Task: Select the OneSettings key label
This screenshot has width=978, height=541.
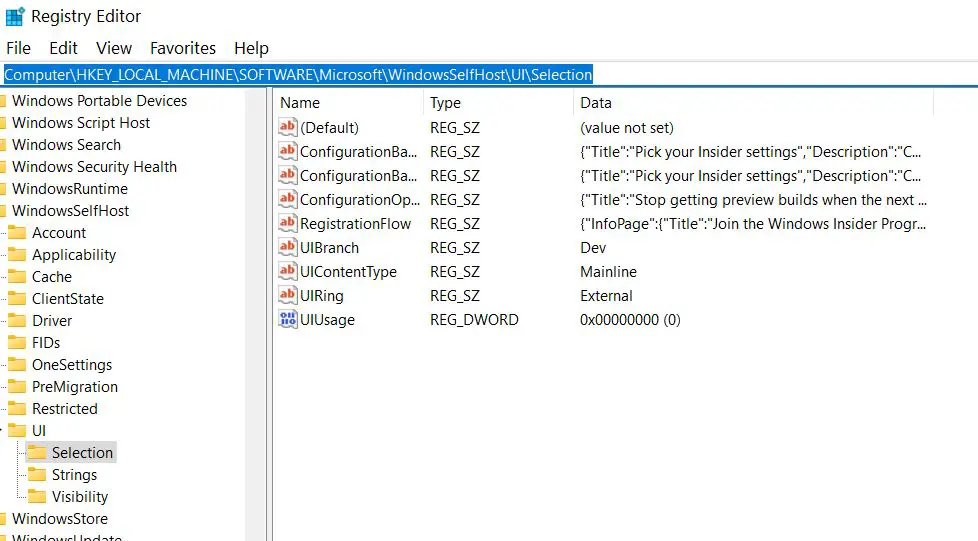Action: click(x=72, y=364)
